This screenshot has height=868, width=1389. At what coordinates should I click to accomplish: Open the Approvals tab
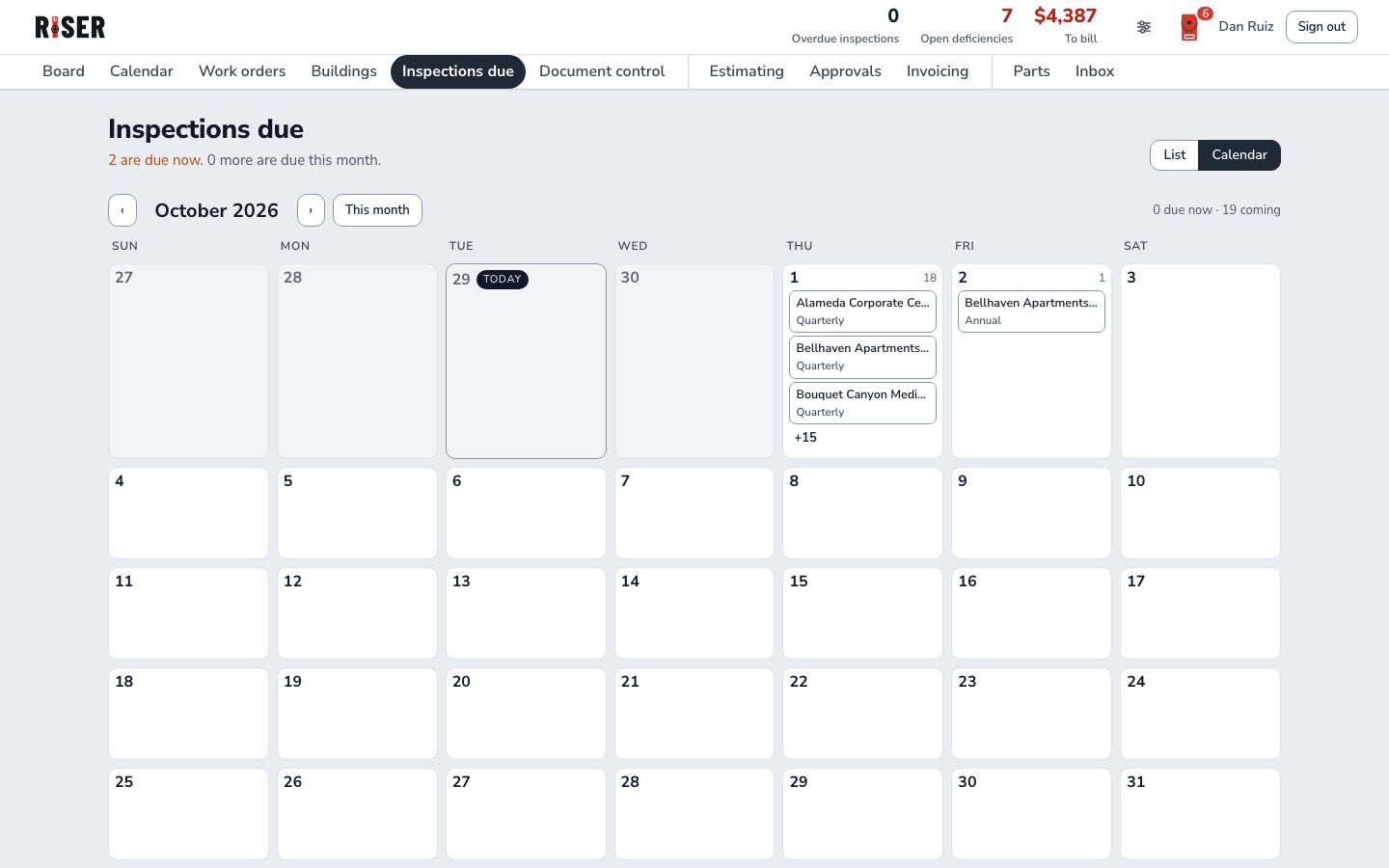coord(846,71)
